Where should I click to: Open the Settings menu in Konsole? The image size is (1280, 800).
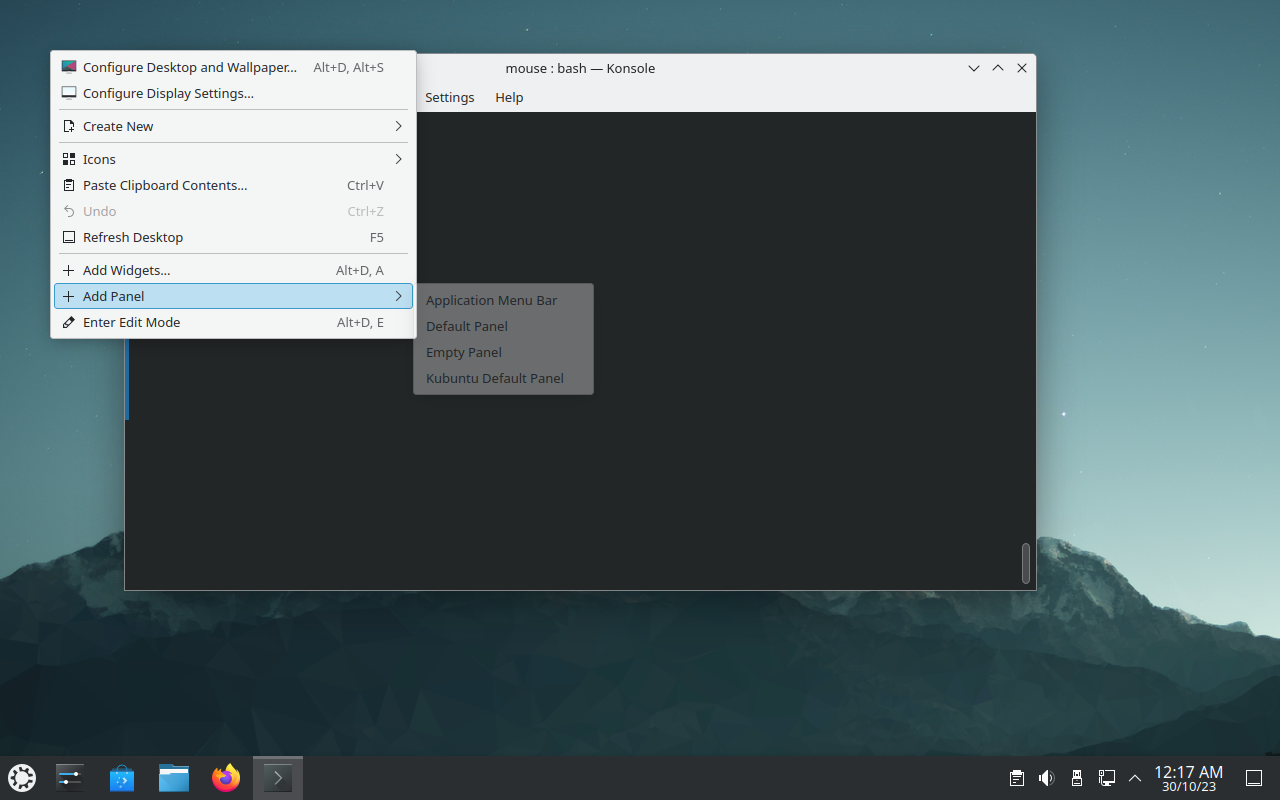click(449, 97)
